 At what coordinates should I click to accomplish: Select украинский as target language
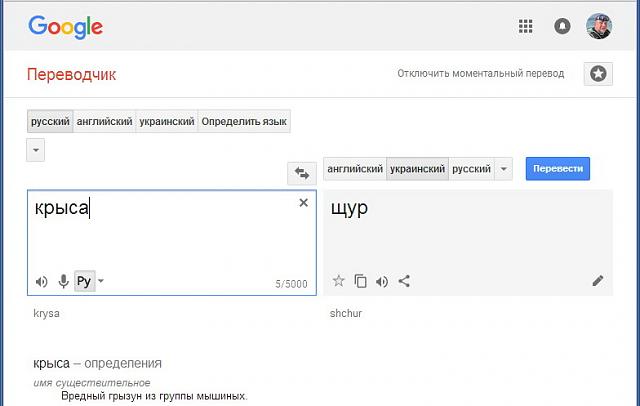point(417,169)
